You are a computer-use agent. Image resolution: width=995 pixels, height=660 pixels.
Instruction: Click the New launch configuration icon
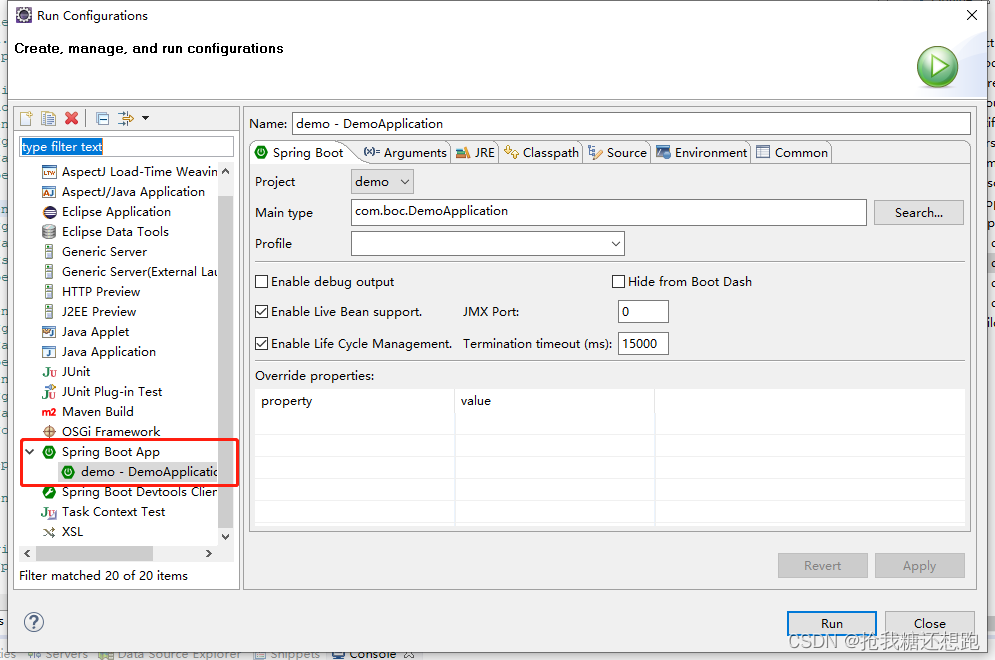26,118
